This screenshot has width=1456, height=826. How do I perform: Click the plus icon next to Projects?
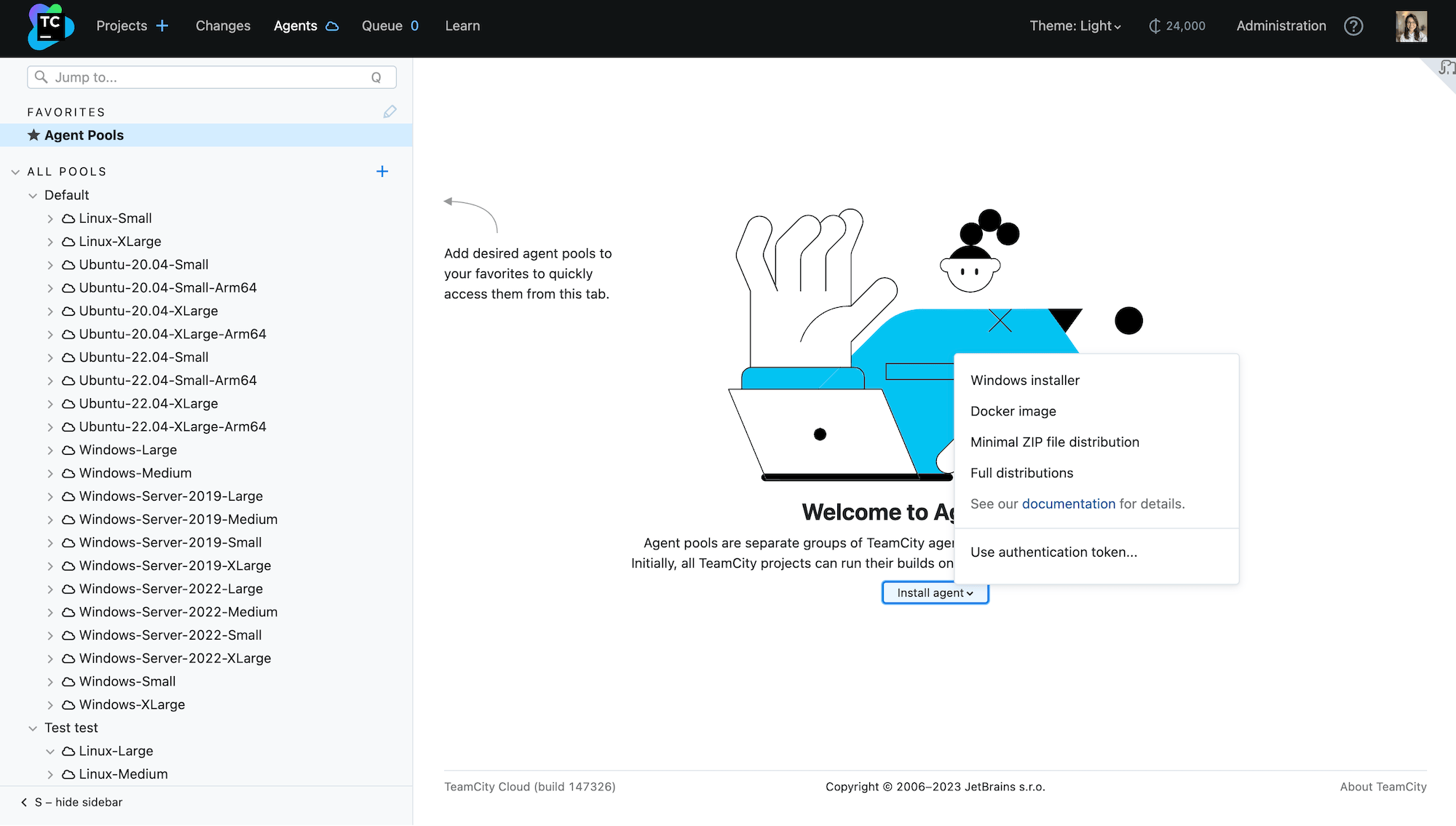(162, 26)
